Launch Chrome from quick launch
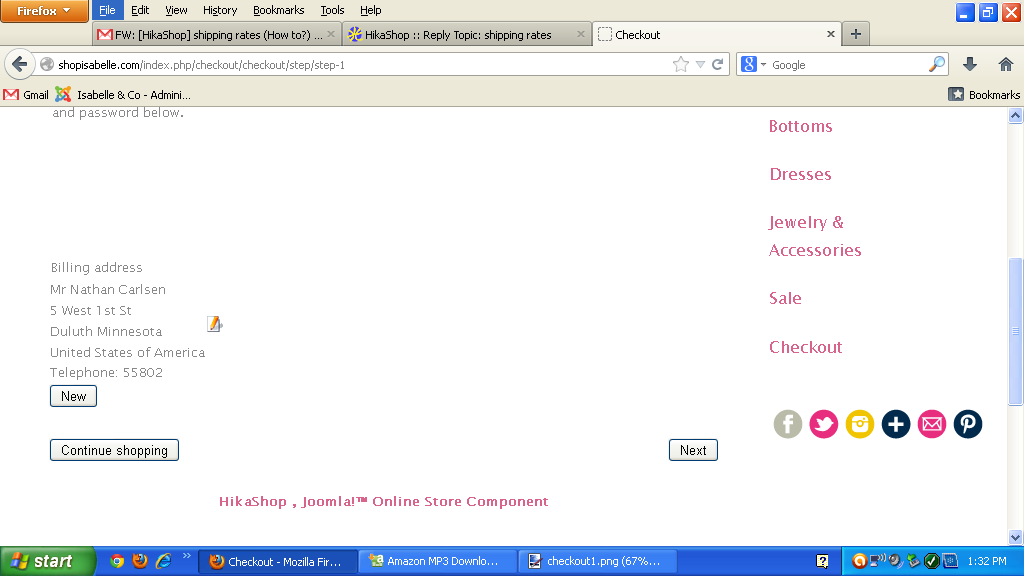This screenshot has width=1024, height=576. click(117, 561)
